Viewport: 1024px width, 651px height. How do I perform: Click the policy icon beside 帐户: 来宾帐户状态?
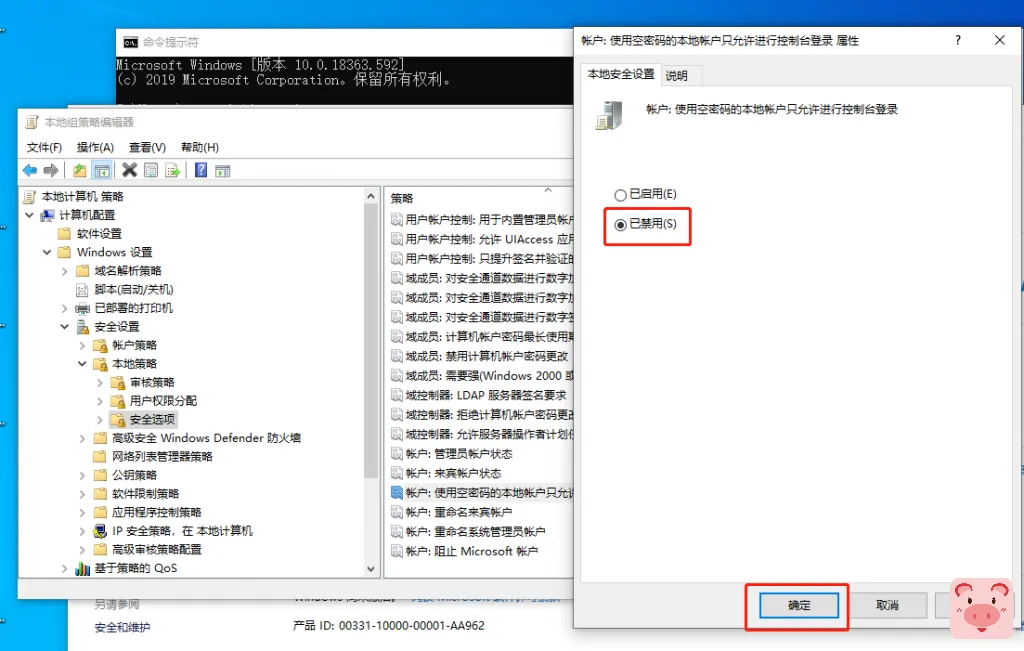click(396, 473)
